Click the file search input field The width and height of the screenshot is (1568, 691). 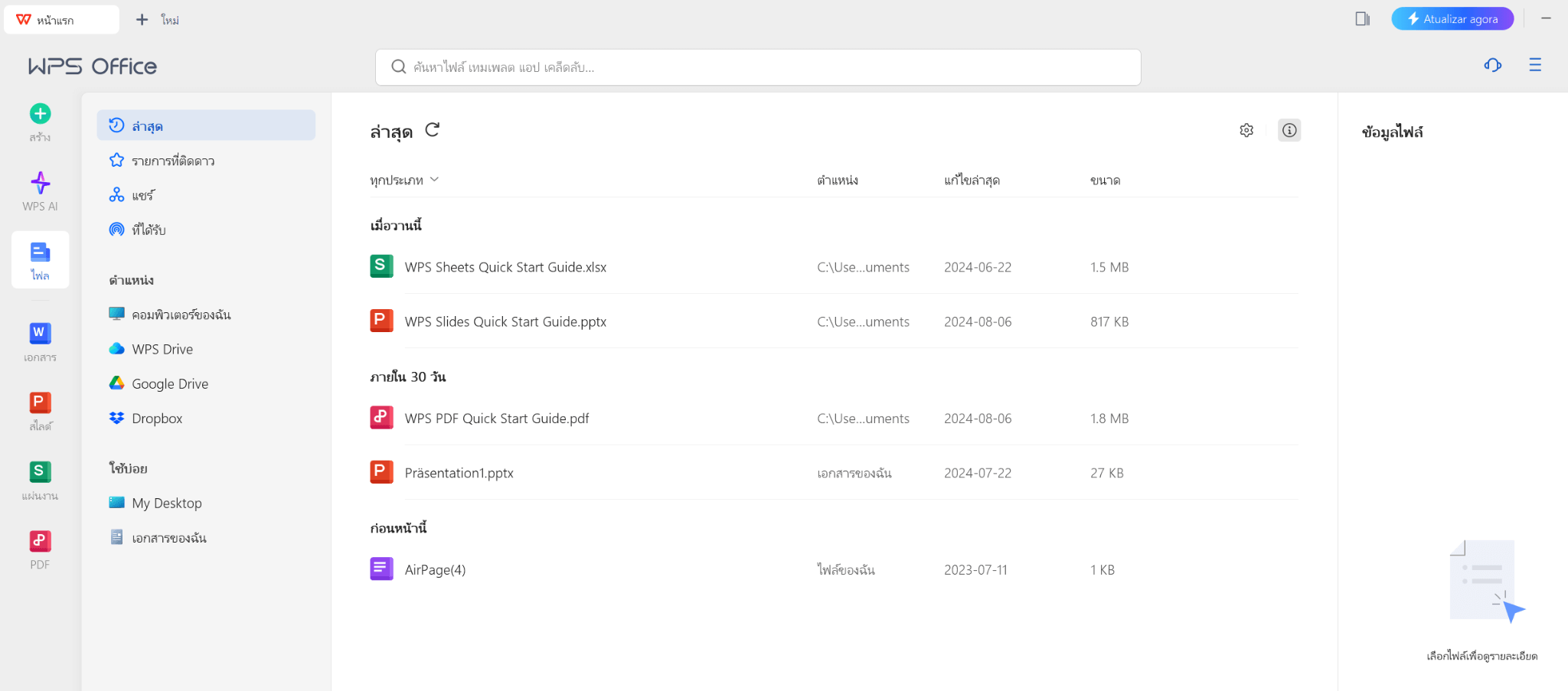click(758, 67)
